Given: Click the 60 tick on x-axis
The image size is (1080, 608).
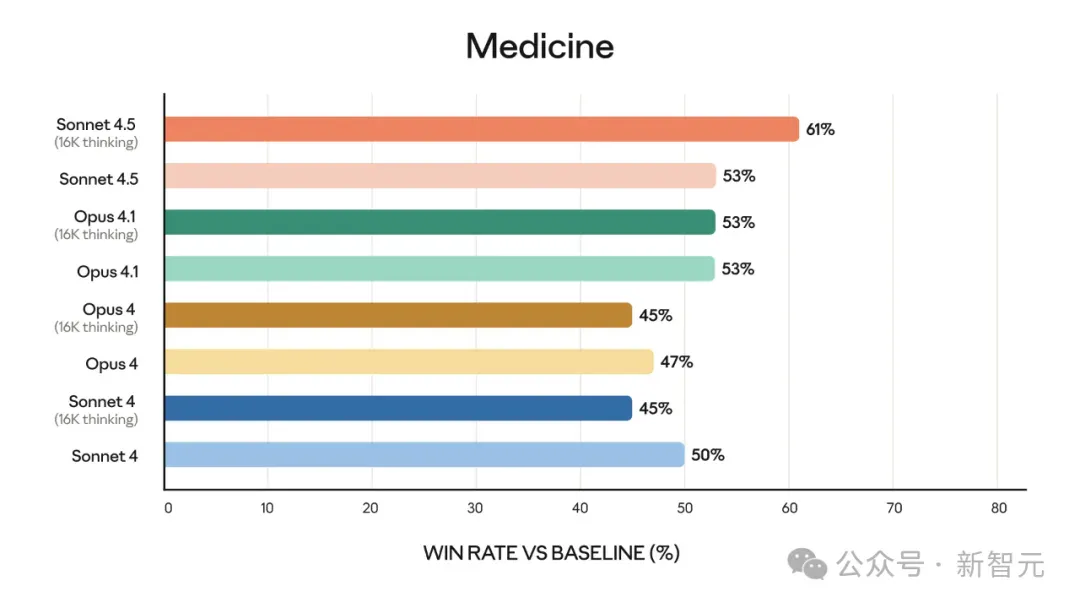Looking at the screenshot, I should (789, 508).
